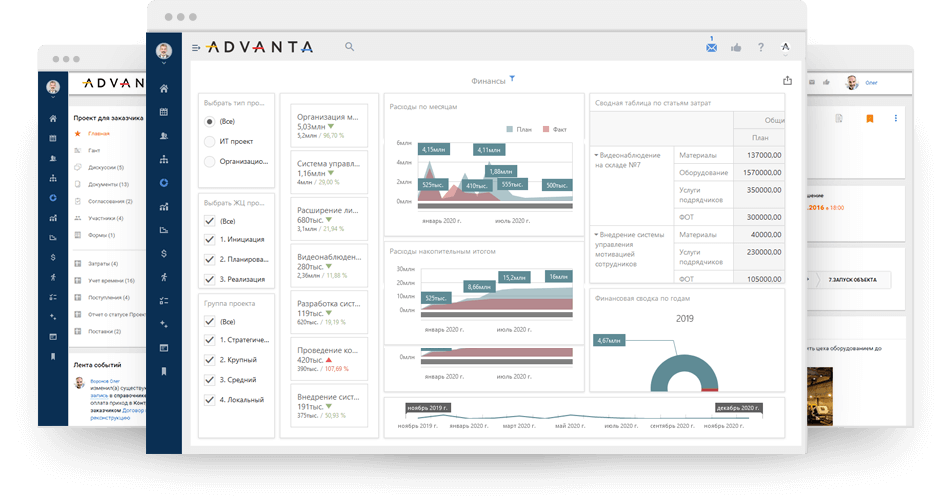Open the area chart icon in front sidebar
The image size is (949, 499).
point(163,230)
